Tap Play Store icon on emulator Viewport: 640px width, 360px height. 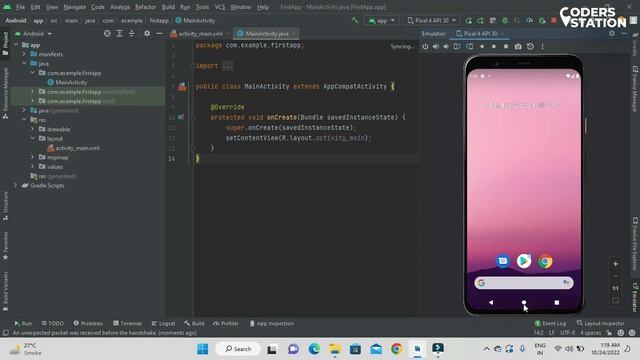[x=524, y=261]
